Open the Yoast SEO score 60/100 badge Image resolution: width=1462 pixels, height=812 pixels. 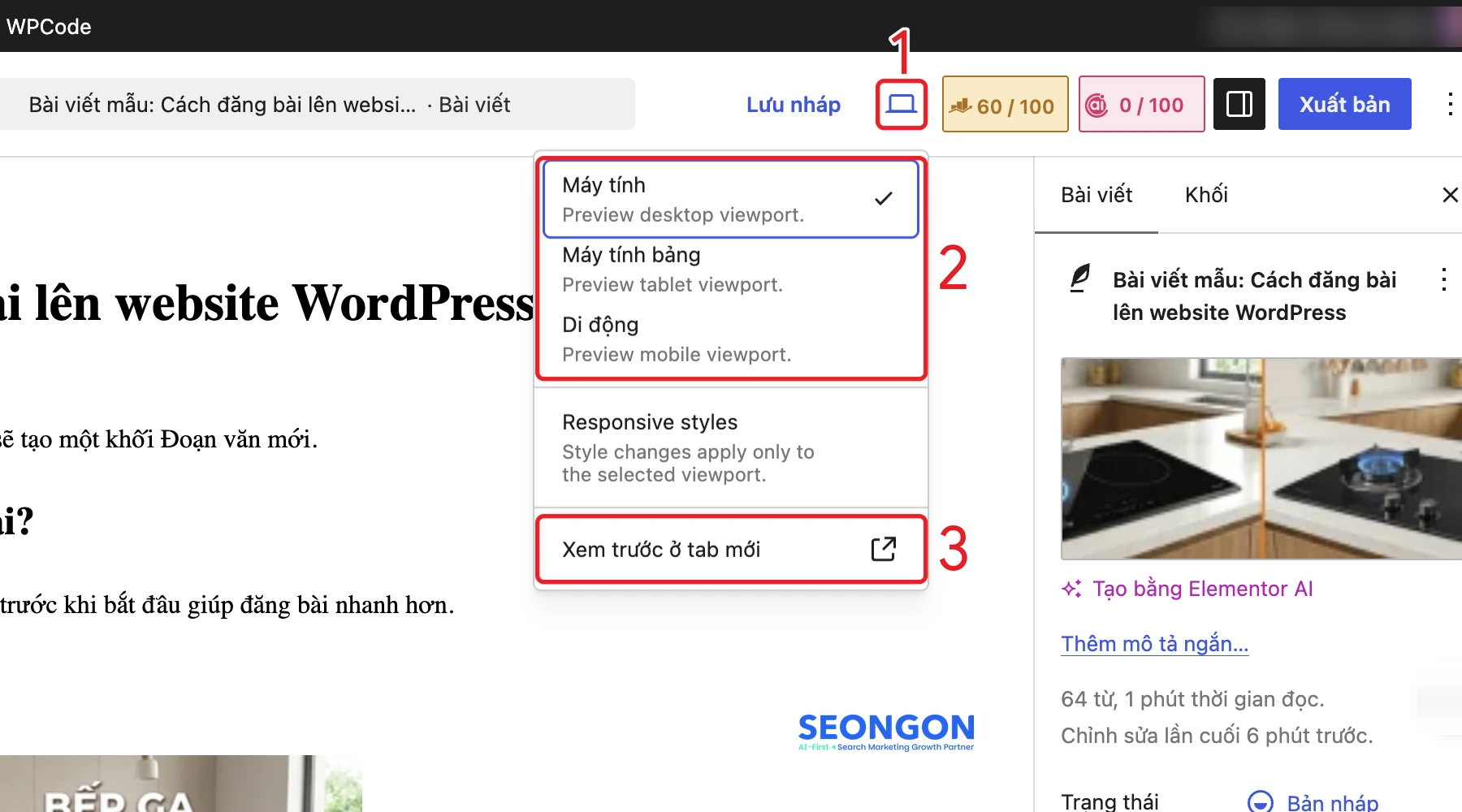(1005, 104)
